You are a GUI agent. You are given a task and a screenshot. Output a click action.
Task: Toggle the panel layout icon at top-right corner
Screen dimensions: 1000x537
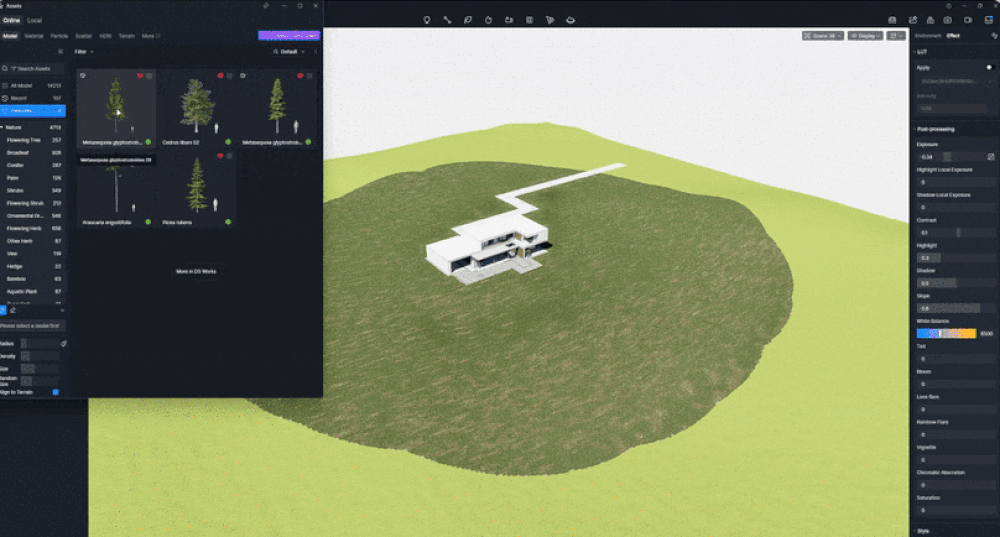coord(989,20)
